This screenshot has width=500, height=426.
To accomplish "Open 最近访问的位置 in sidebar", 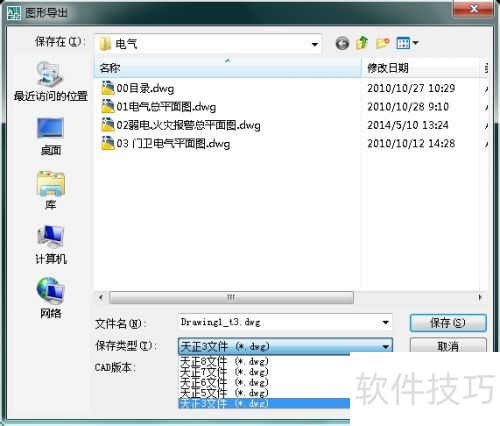I will point(50,81).
